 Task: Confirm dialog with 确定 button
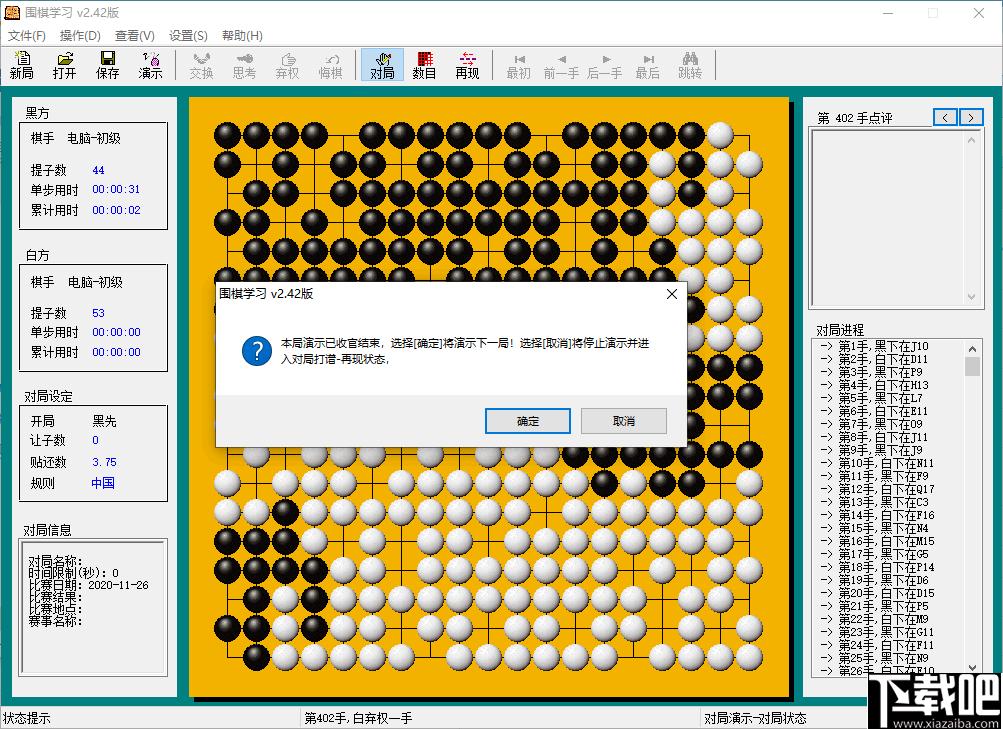pos(528,421)
